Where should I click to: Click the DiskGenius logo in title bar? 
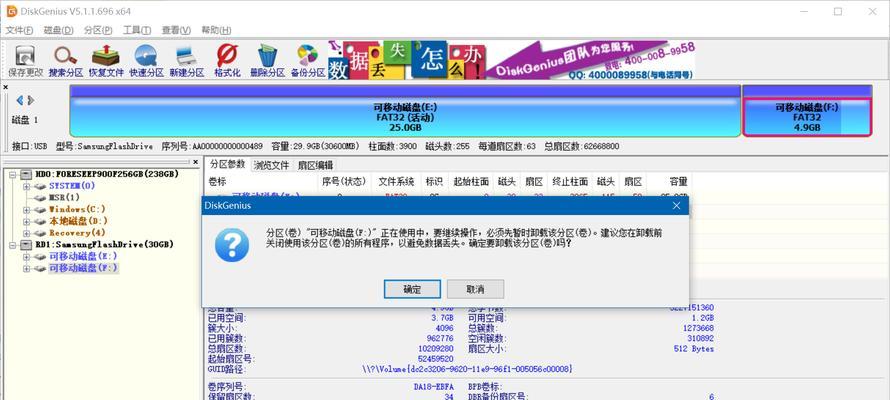coord(11,11)
